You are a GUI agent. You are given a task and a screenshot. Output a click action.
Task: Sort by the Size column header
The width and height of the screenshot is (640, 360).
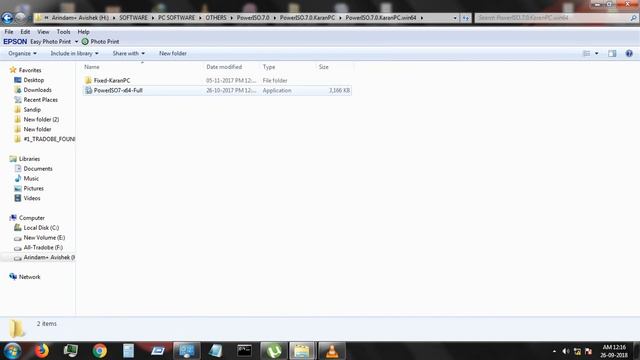click(323, 67)
